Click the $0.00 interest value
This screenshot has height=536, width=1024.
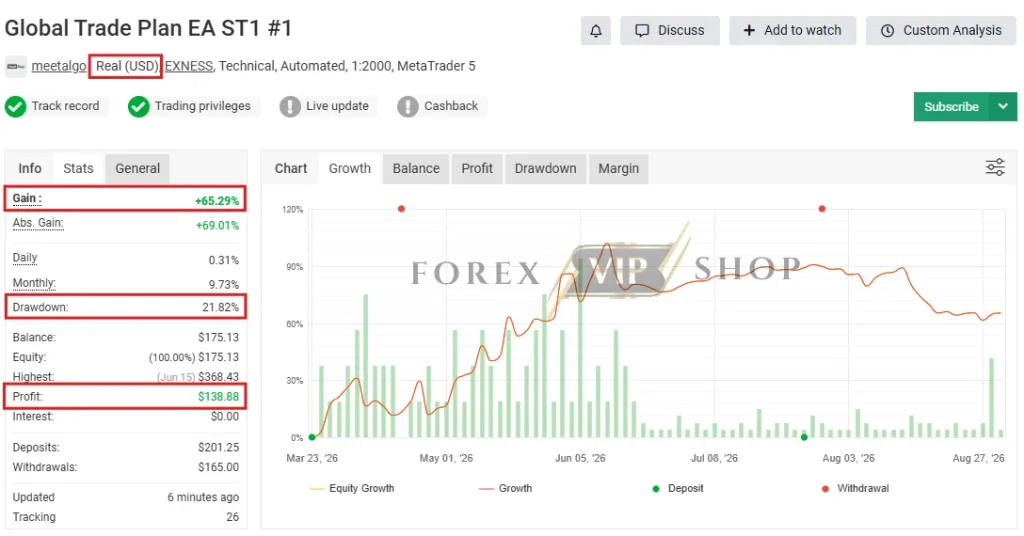[225, 417]
